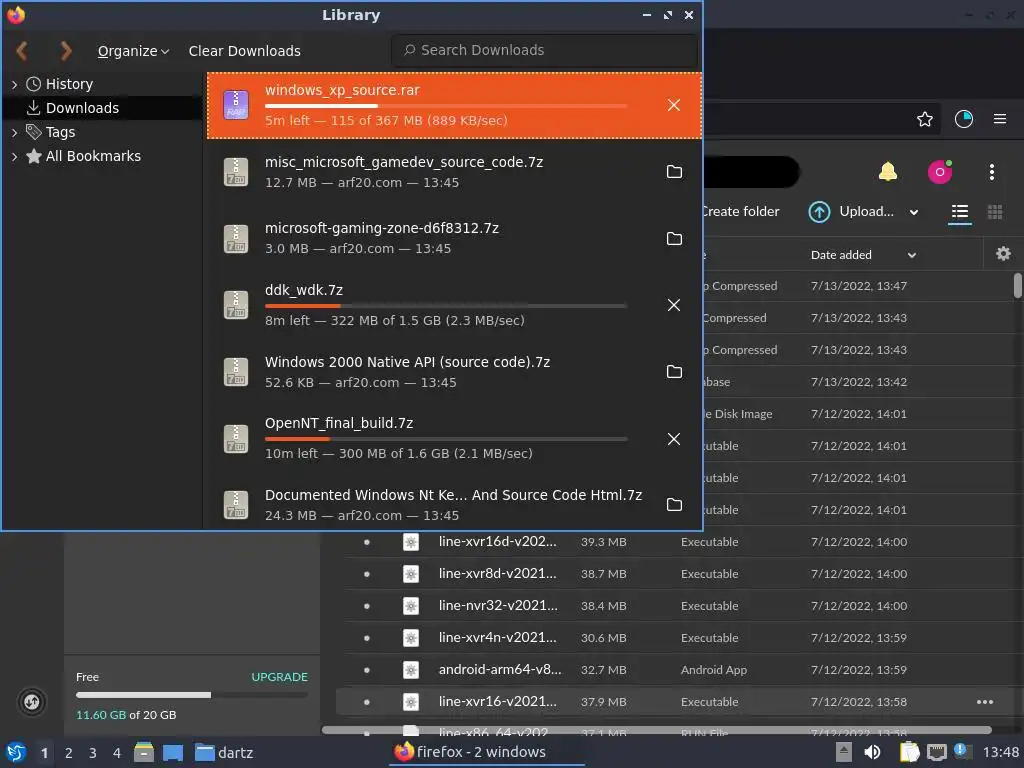Open notifications bell in the browser page
Screen dimensions: 1024x768
(888, 172)
